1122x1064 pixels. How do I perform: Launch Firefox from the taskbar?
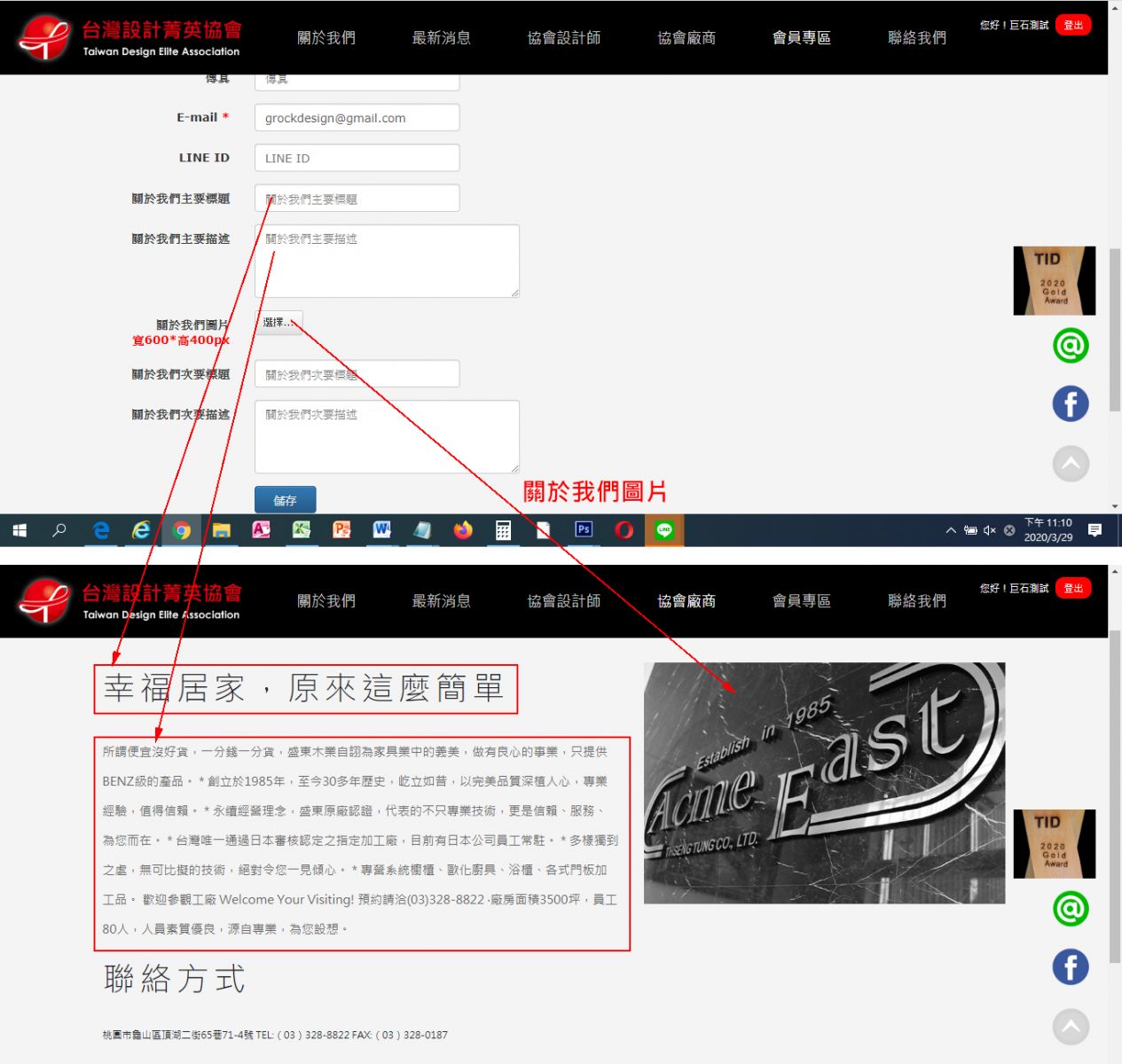pos(463,530)
